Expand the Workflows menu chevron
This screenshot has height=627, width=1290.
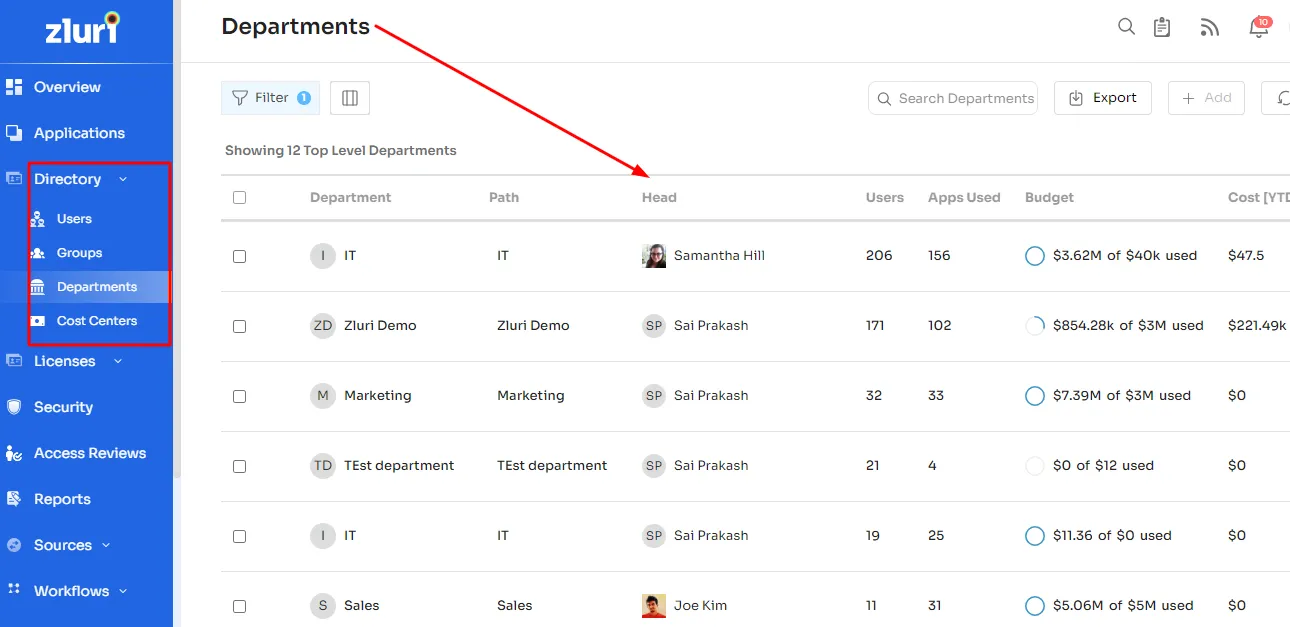point(123,591)
